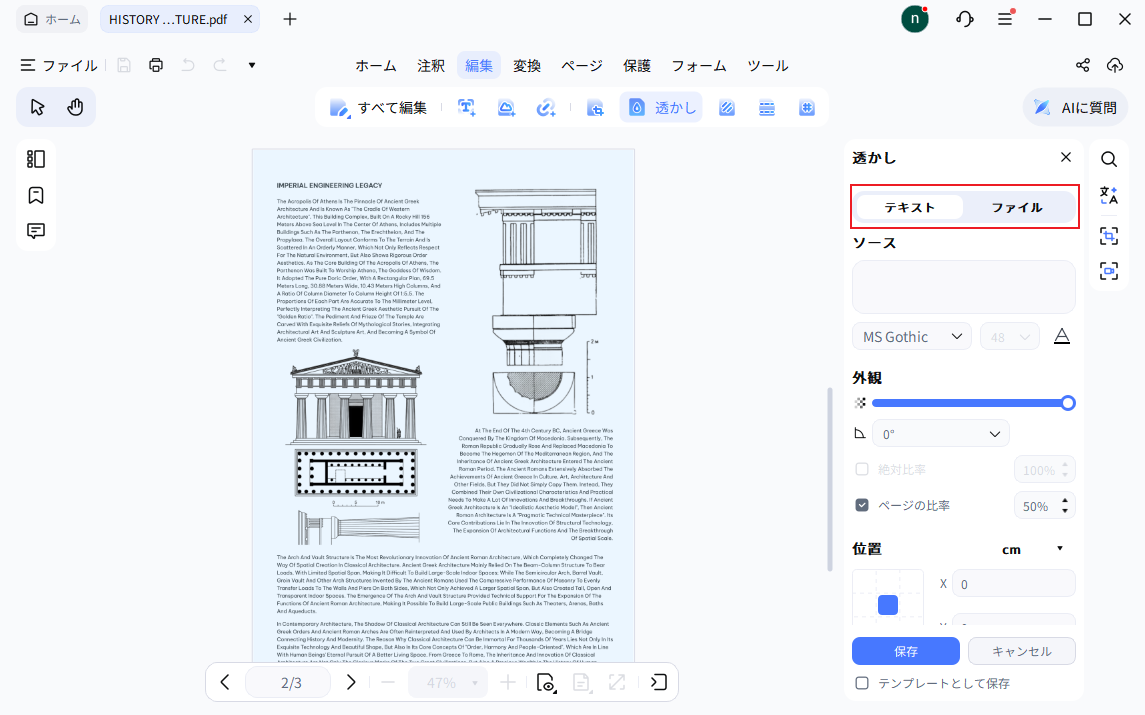Click the headset support icon
This screenshot has height=715, width=1145.
click(x=965, y=19)
